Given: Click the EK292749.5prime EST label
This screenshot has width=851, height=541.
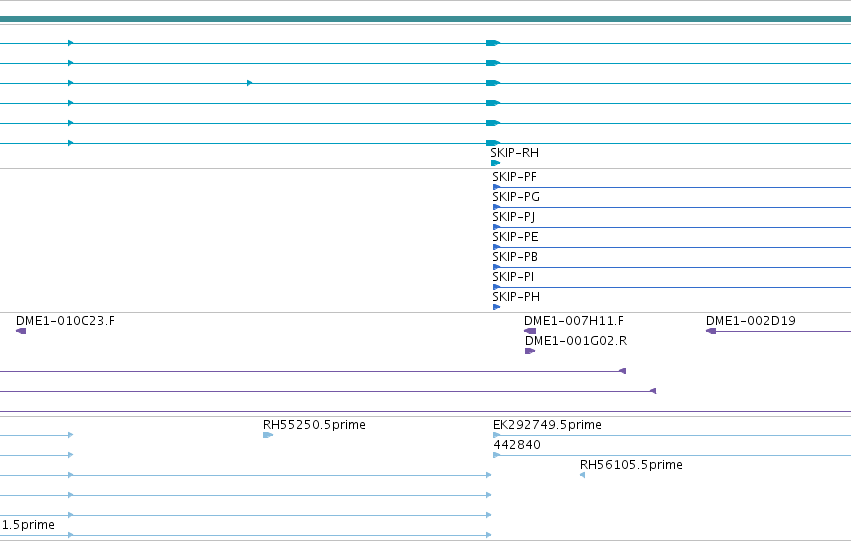Looking at the screenshot, I should 547,425.
